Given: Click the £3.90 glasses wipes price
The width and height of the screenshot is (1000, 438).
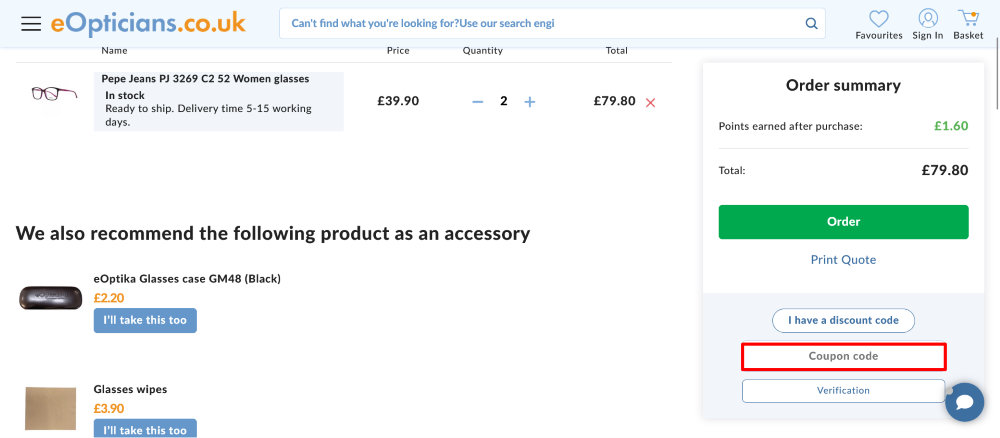Looking at the screenshot, I should coord(109,409).
